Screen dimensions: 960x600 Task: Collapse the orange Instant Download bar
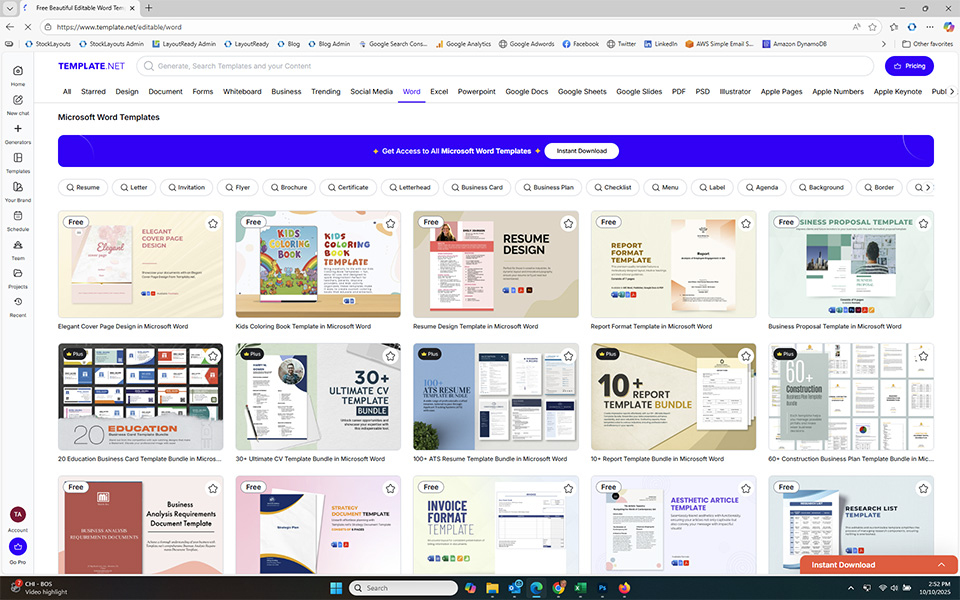tap(941, 565)
